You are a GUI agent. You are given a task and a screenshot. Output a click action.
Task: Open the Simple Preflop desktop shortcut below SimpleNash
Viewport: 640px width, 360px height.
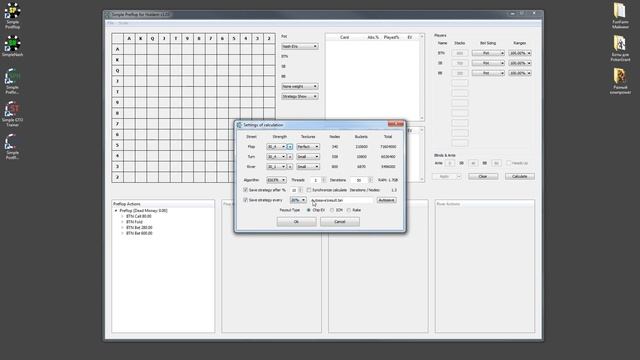(12, 81)
